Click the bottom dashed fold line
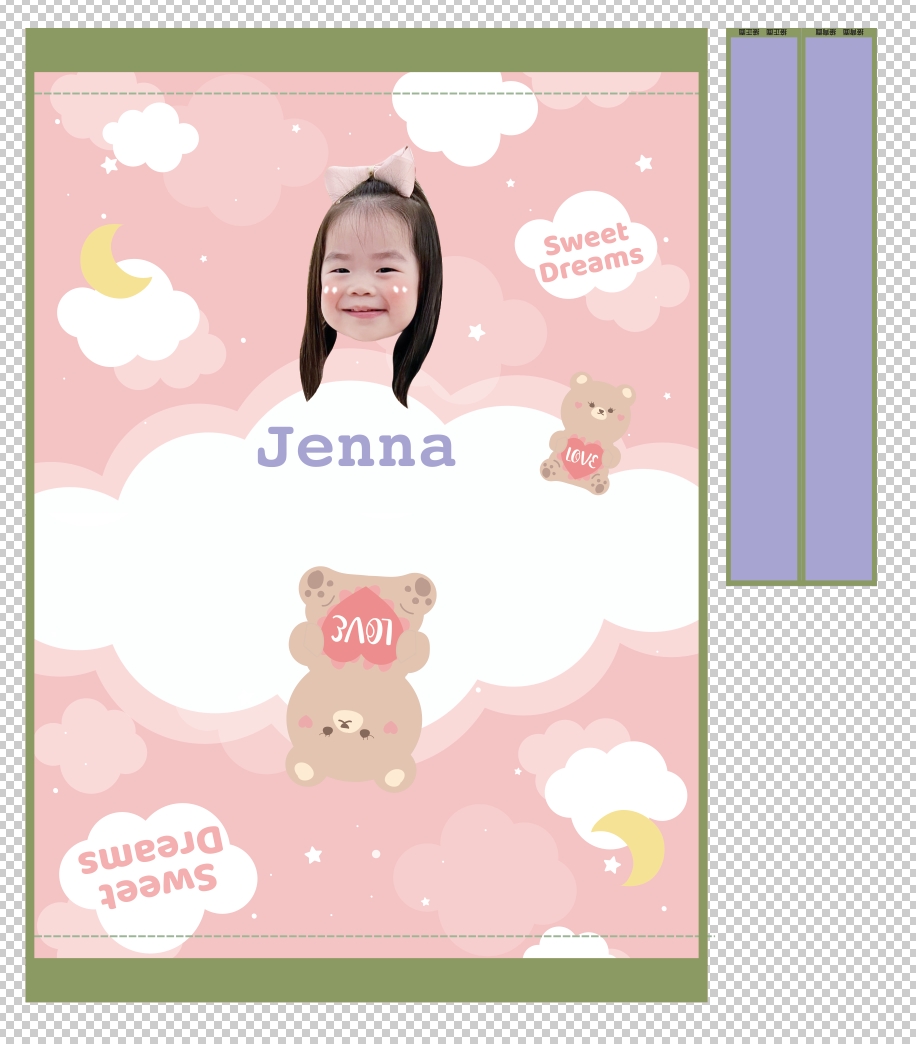The width and height of the screenshot is (916, 1044). [366, 936]
